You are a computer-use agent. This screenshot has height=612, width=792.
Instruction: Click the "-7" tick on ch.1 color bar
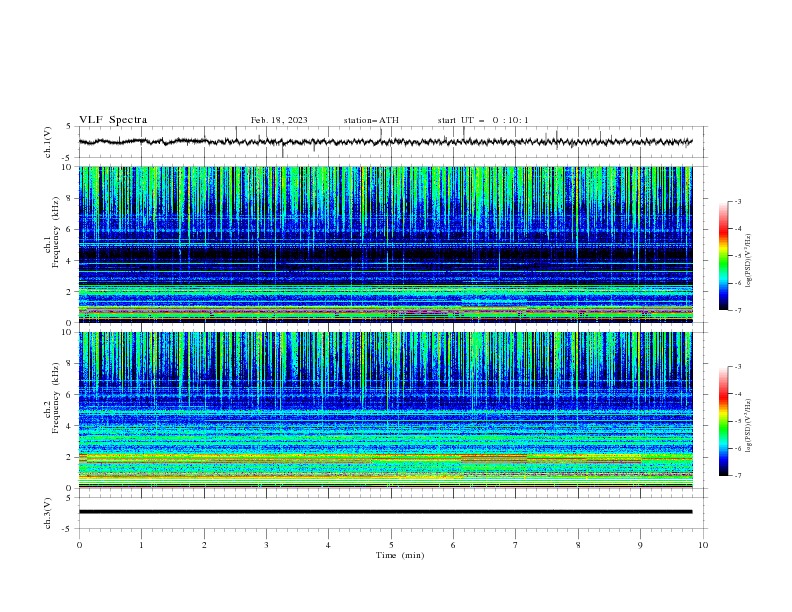(737, 310)
